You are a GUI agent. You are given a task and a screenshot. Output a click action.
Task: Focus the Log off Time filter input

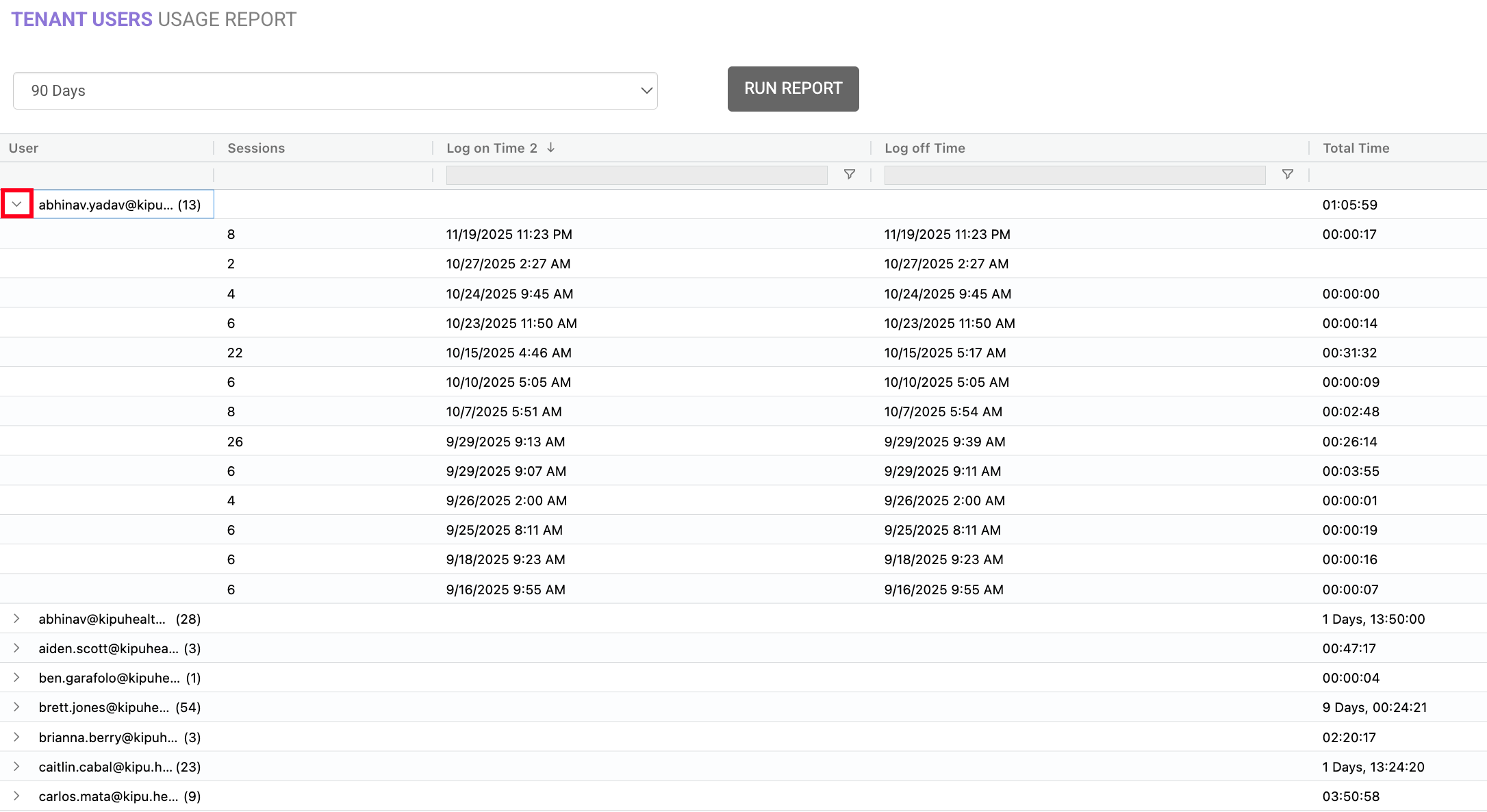(x=1074, y=175)
